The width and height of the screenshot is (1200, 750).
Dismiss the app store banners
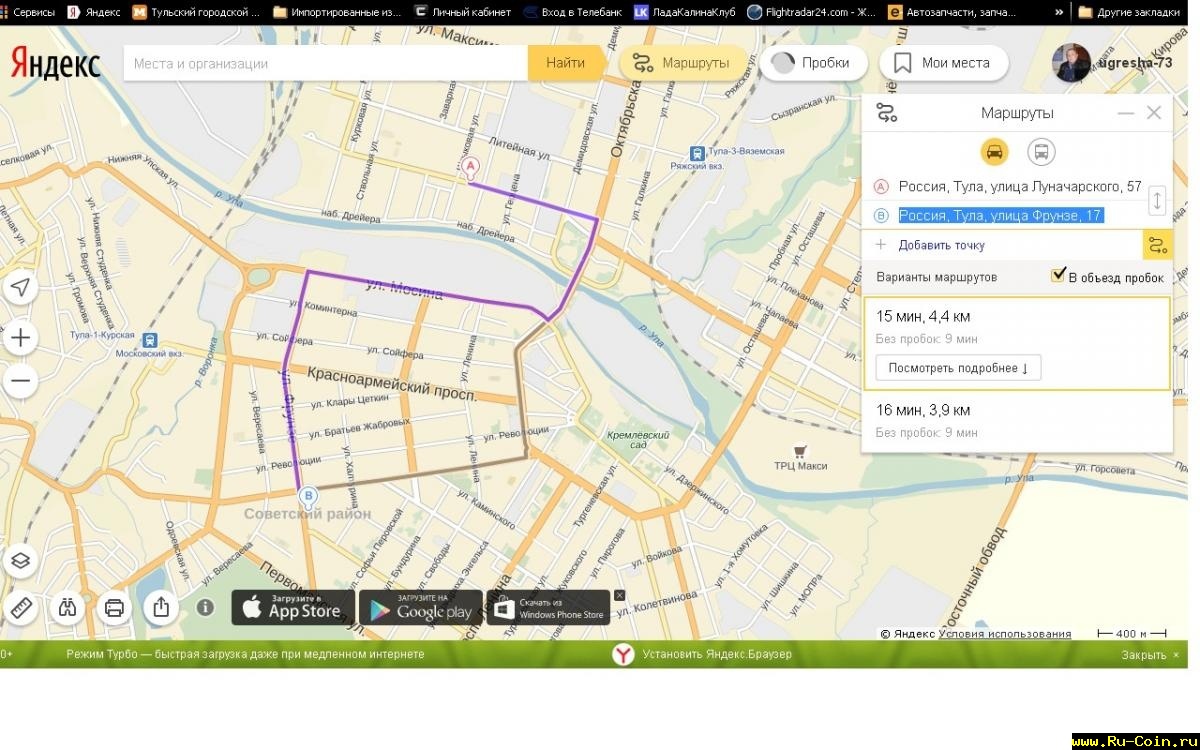click(x=619, y=595)
